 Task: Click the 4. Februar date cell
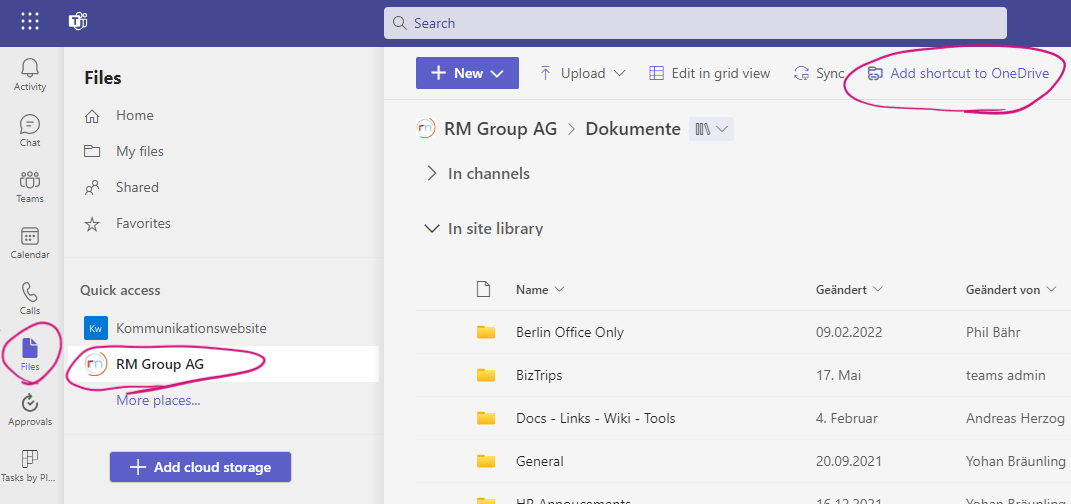[847, 418]
